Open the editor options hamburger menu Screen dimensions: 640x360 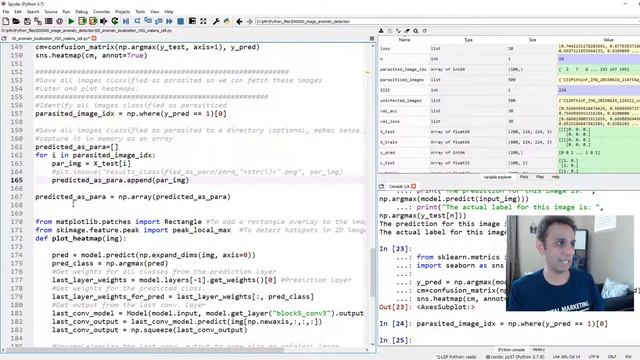tap(372, 38)
